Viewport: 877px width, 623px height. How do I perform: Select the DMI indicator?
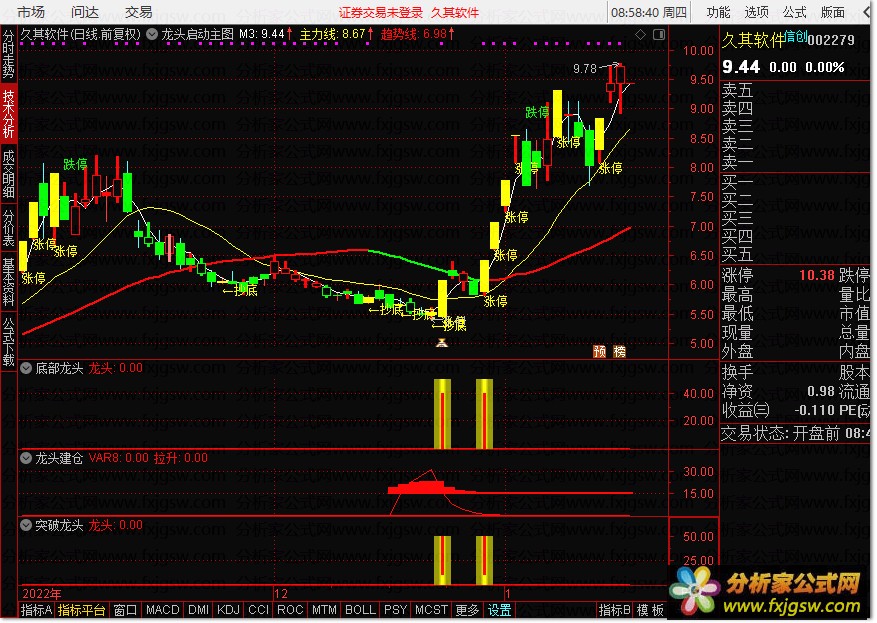click(x=199, y=610)
